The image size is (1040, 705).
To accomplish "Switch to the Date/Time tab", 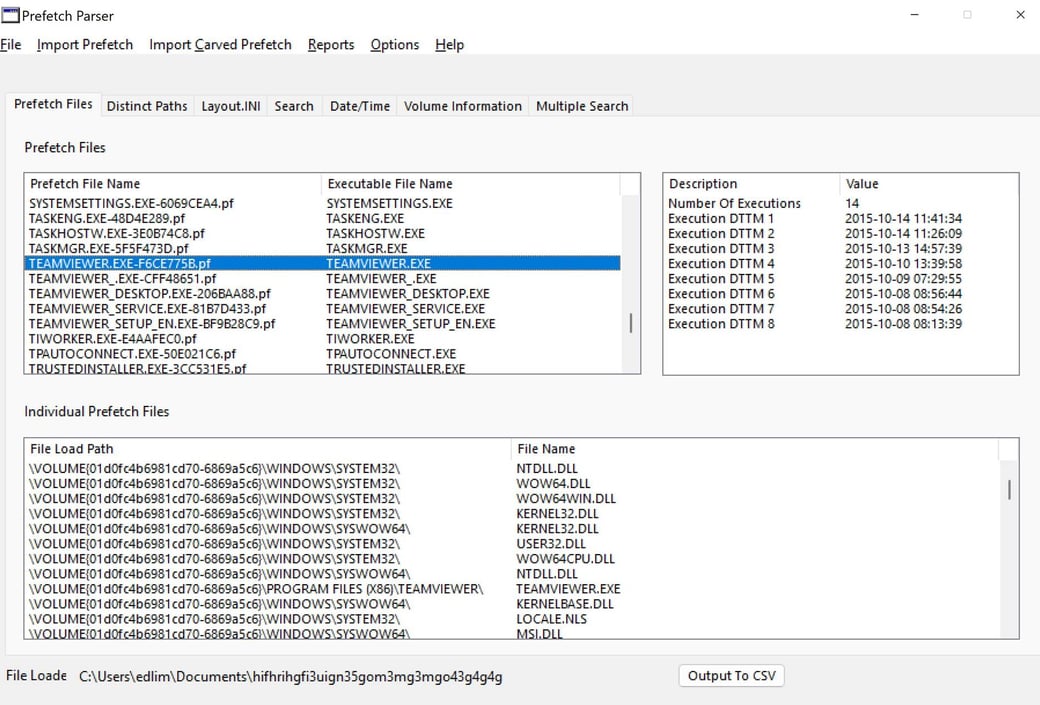I will click(x=360, y=106).
